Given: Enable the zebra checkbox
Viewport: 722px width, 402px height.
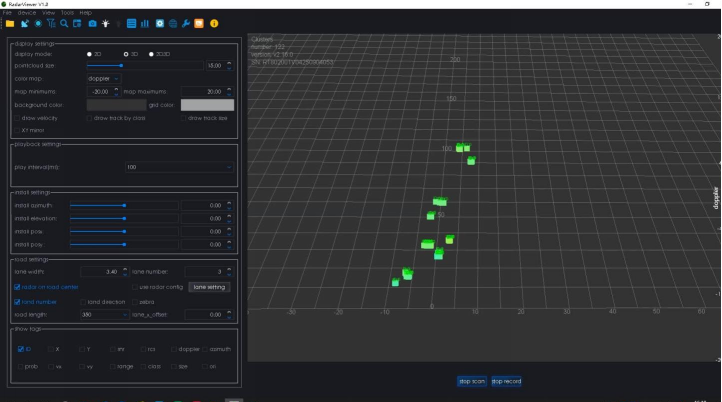Looking at the screenshot, I should click(x=135, y=302).
